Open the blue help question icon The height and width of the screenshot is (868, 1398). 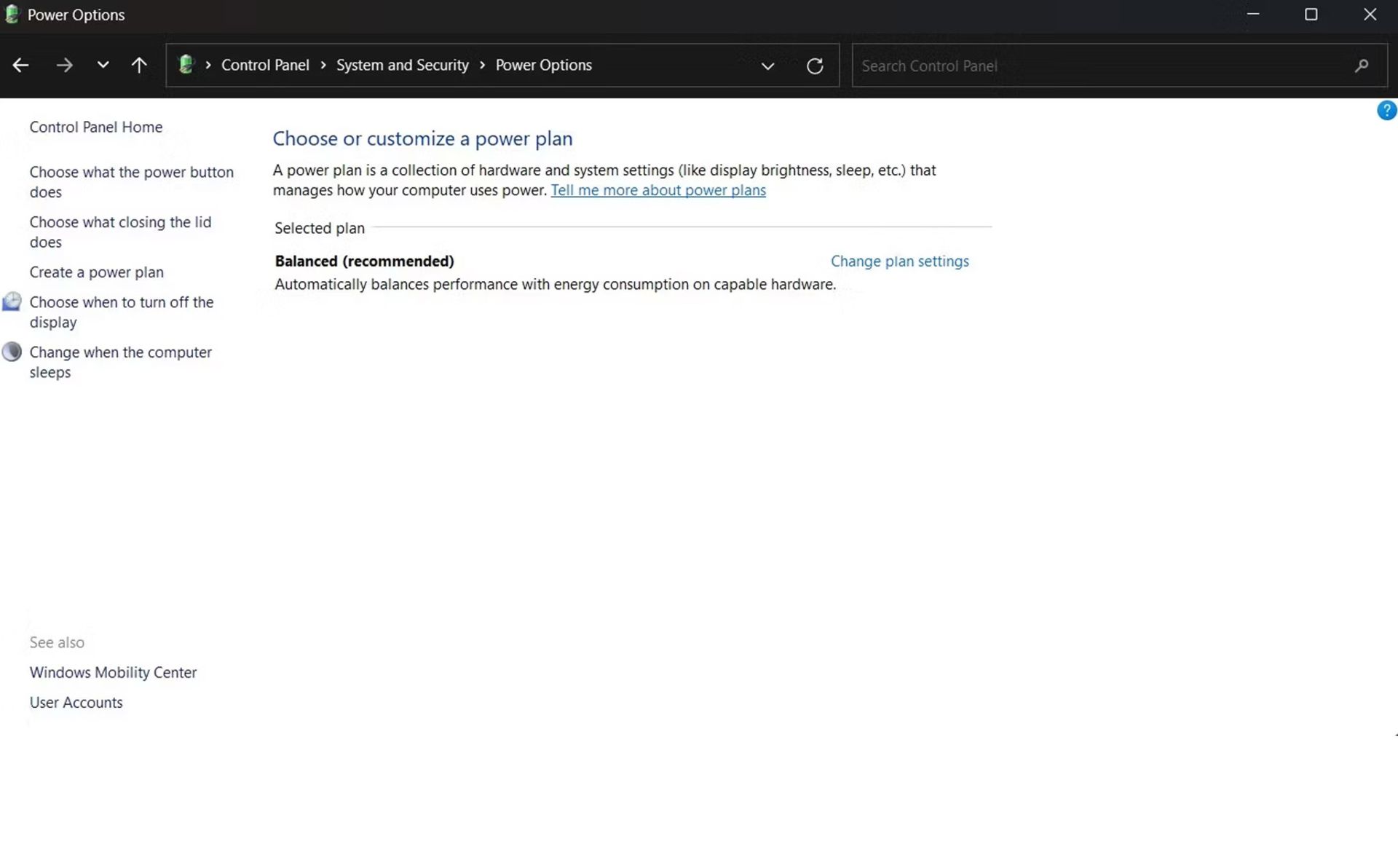pyautogui.click(x=1386, y=111)
